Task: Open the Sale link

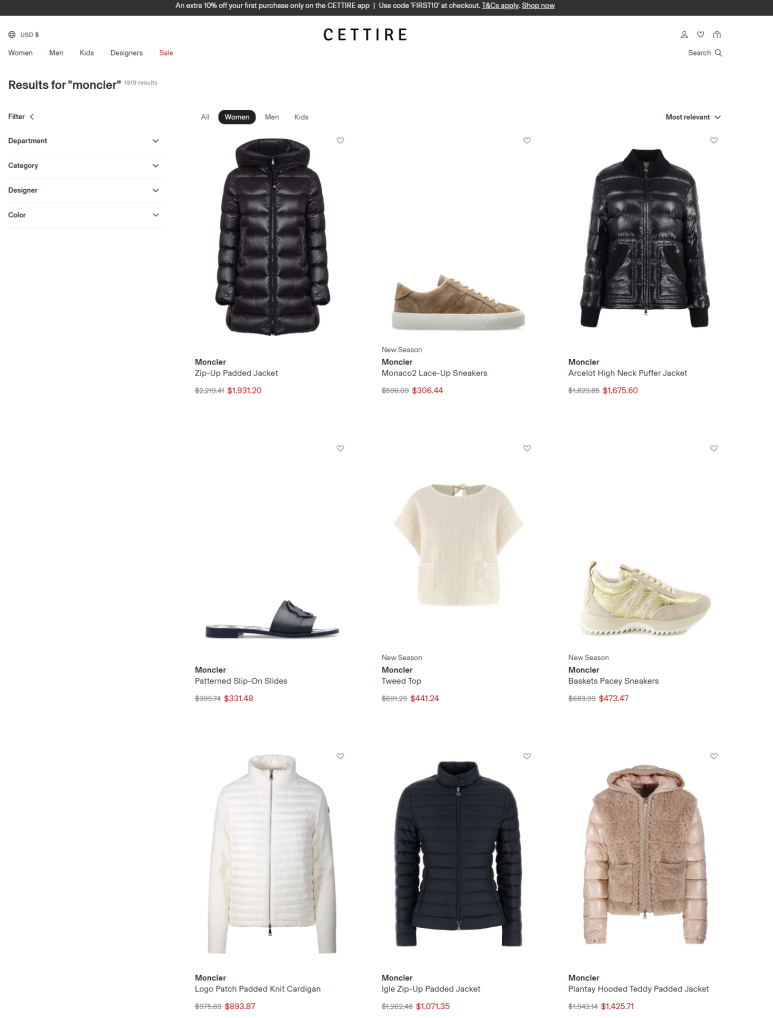Action: click(166, 53)
